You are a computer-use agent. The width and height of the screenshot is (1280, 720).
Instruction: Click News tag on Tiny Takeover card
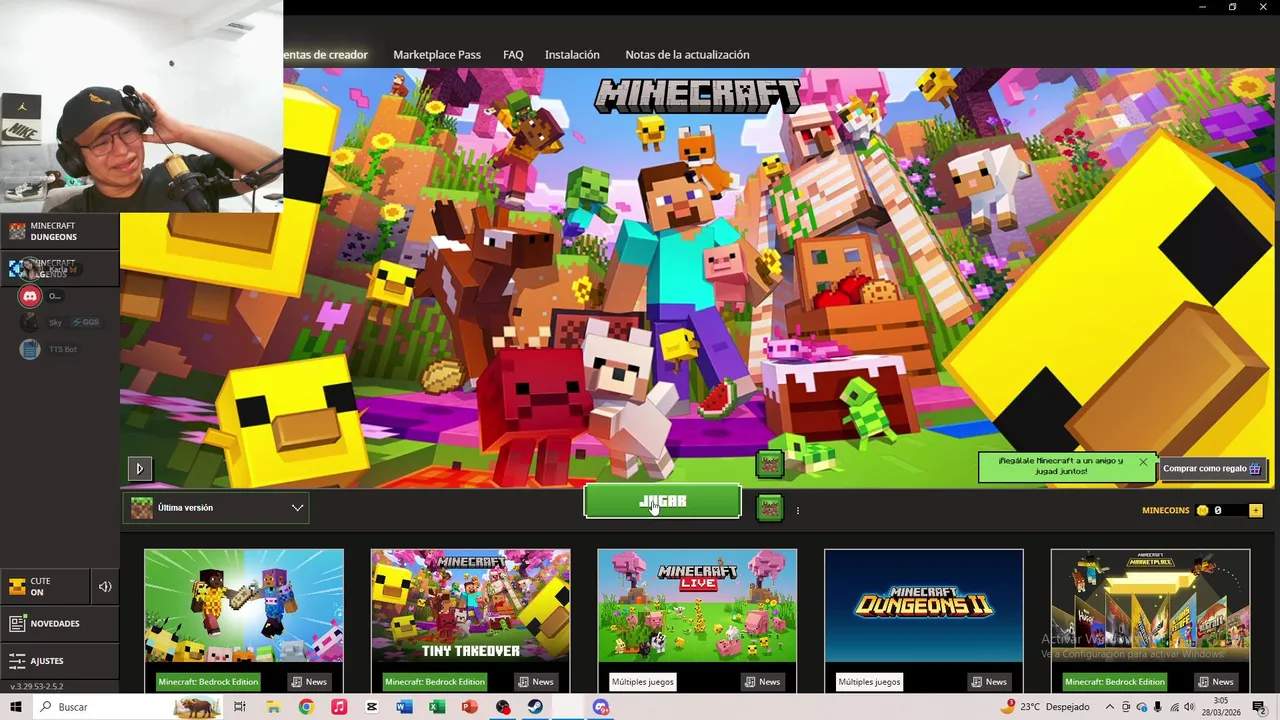tap(536, 682)
